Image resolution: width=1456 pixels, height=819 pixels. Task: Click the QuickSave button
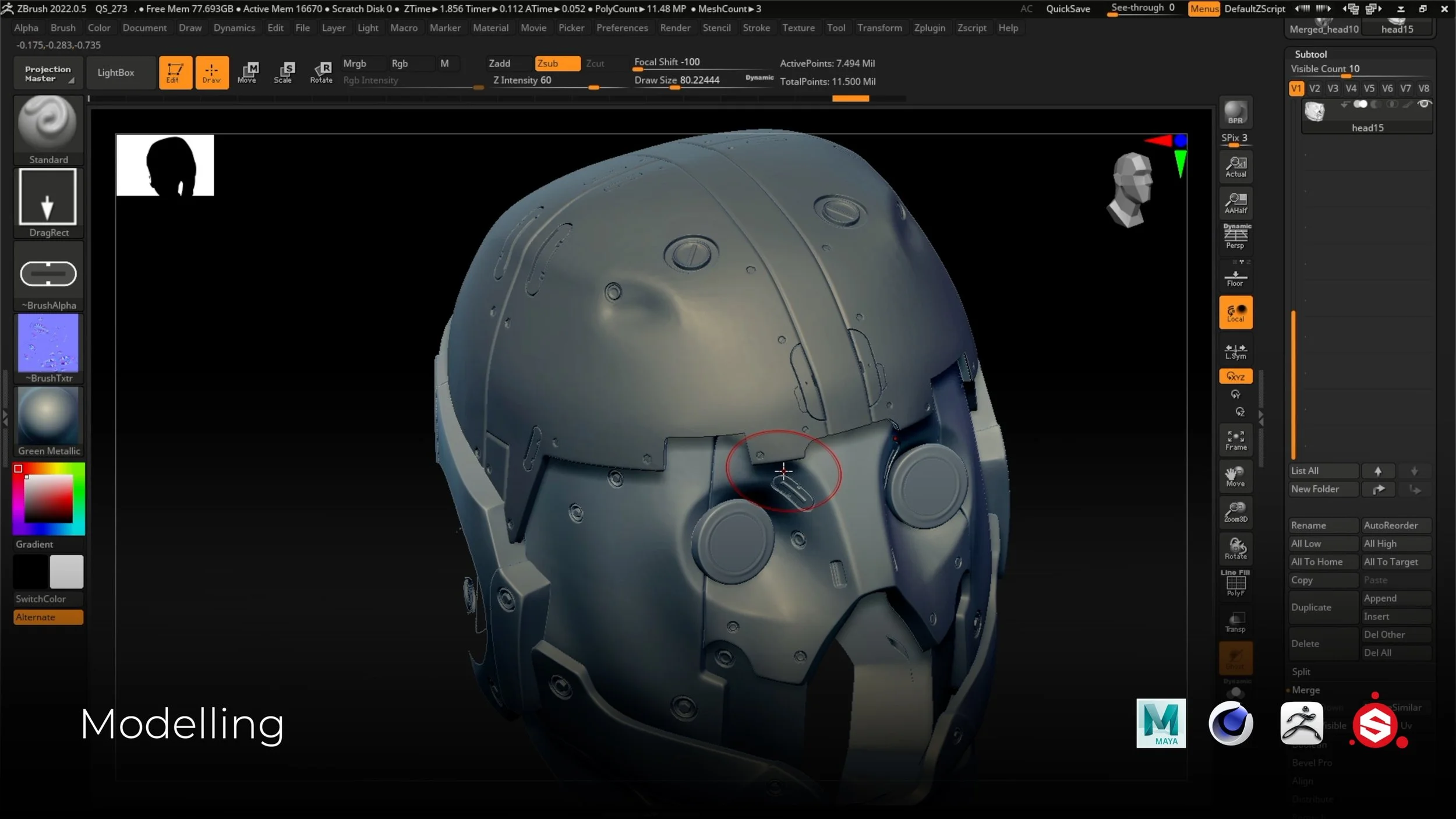point(1068,9)
